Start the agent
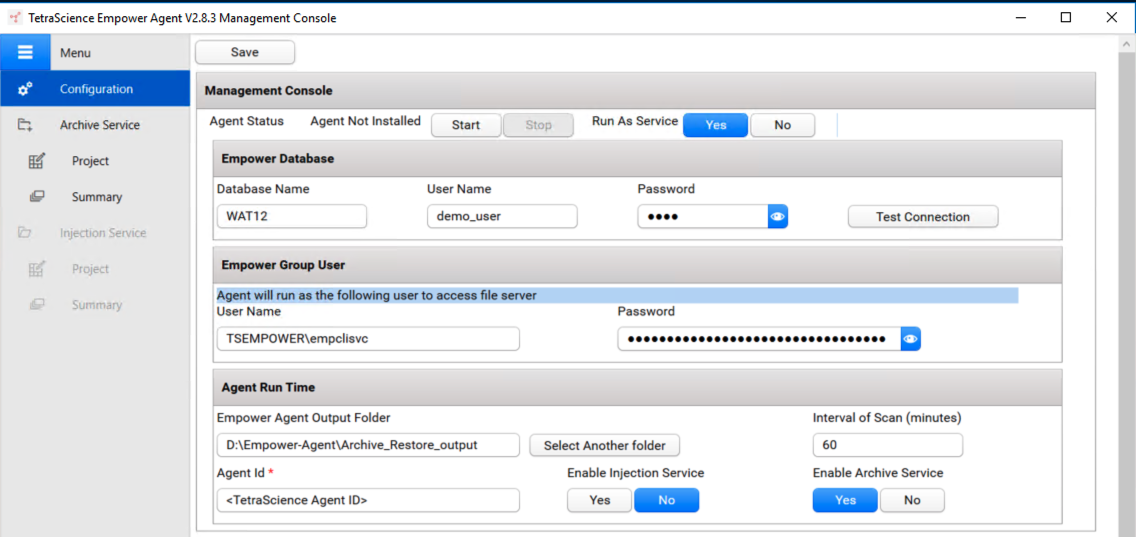 point(466,125)
